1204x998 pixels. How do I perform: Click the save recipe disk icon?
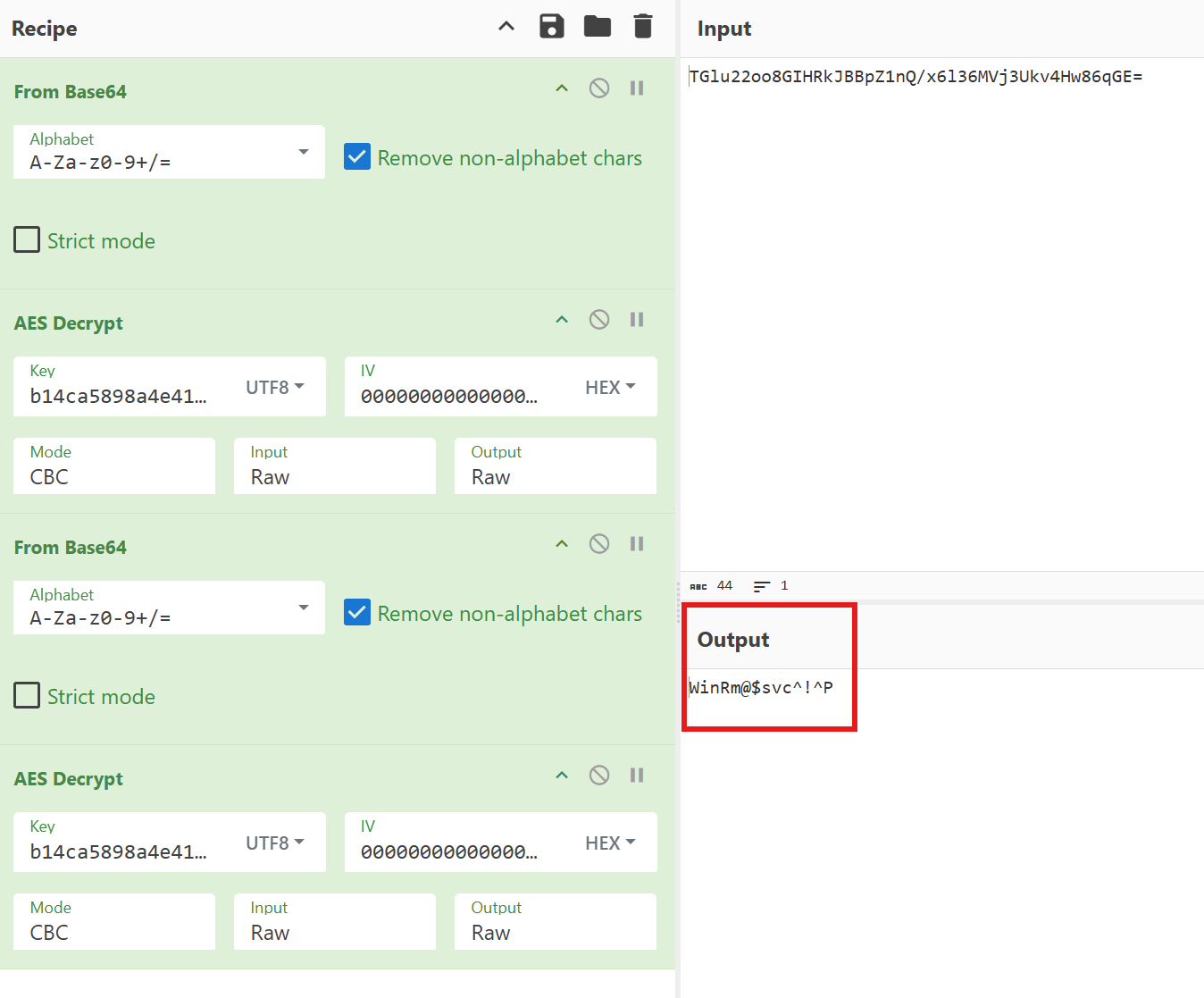tap(551, 26)
